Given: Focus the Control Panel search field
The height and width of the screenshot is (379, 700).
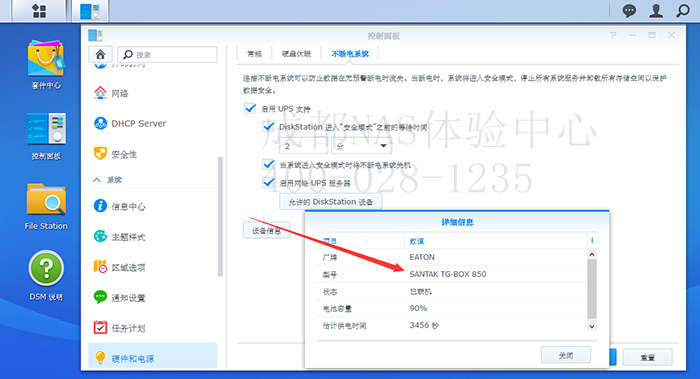Looking at the screenshot, I should click(167, 54).
